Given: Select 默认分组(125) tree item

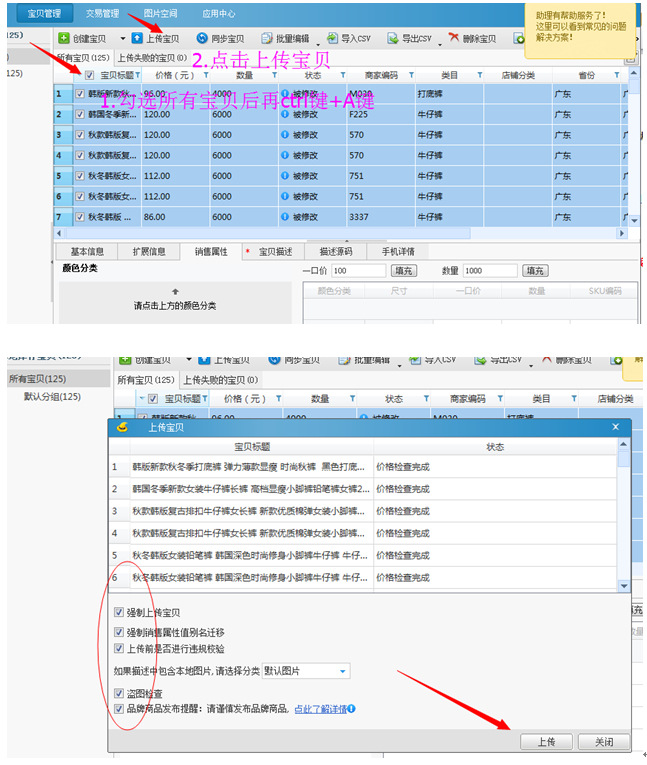Looking at the screenshot, I should pyautogui.click(x=52, y=397).
